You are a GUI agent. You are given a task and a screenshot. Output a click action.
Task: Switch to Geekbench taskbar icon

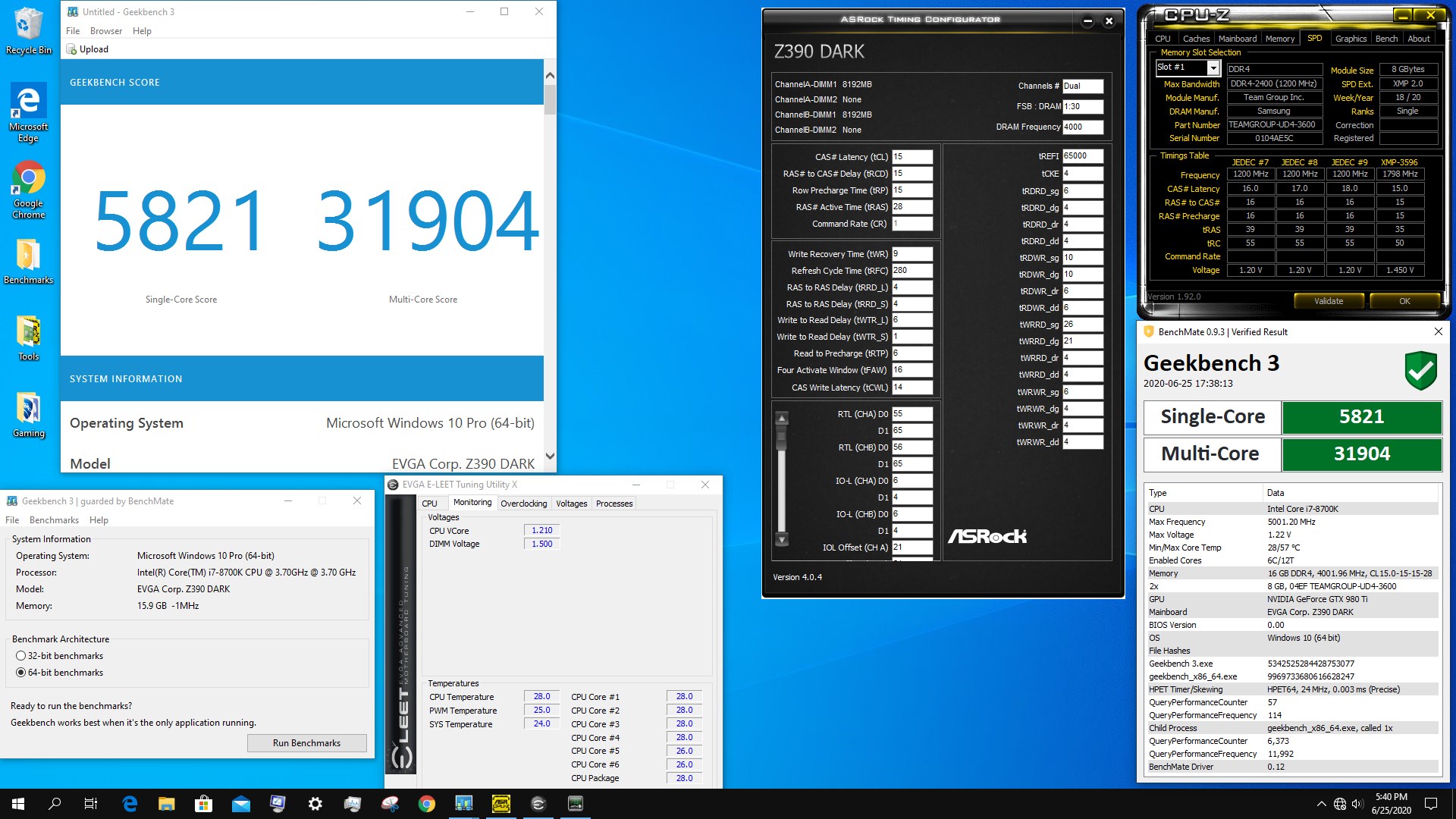coord(463,804)
